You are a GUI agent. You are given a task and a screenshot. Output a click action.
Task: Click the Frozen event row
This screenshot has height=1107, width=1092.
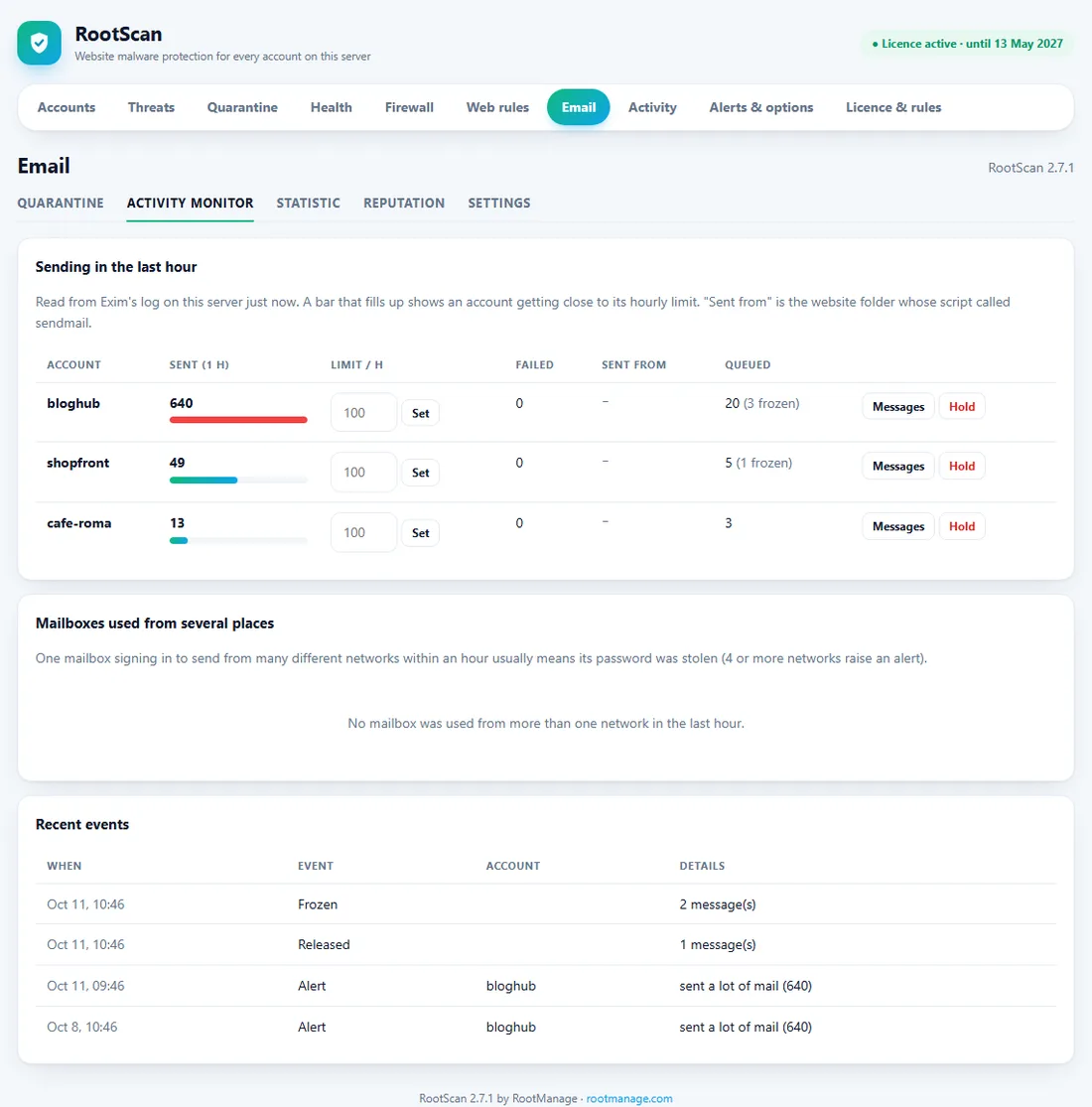(x=546, y=904)
